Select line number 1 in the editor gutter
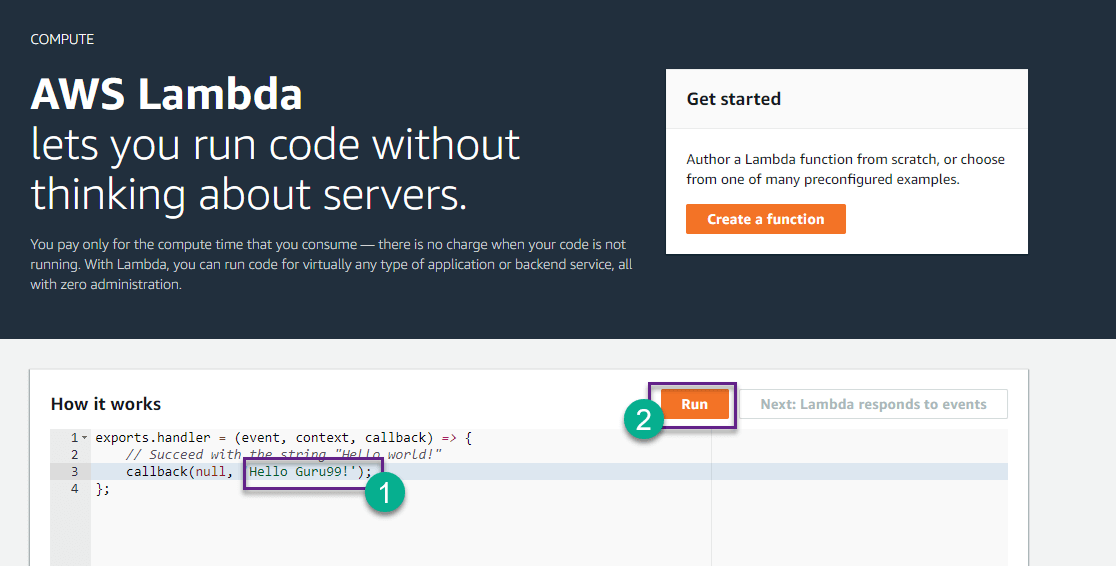Viewport: 1116px width, 566px height. click(74, 438)
